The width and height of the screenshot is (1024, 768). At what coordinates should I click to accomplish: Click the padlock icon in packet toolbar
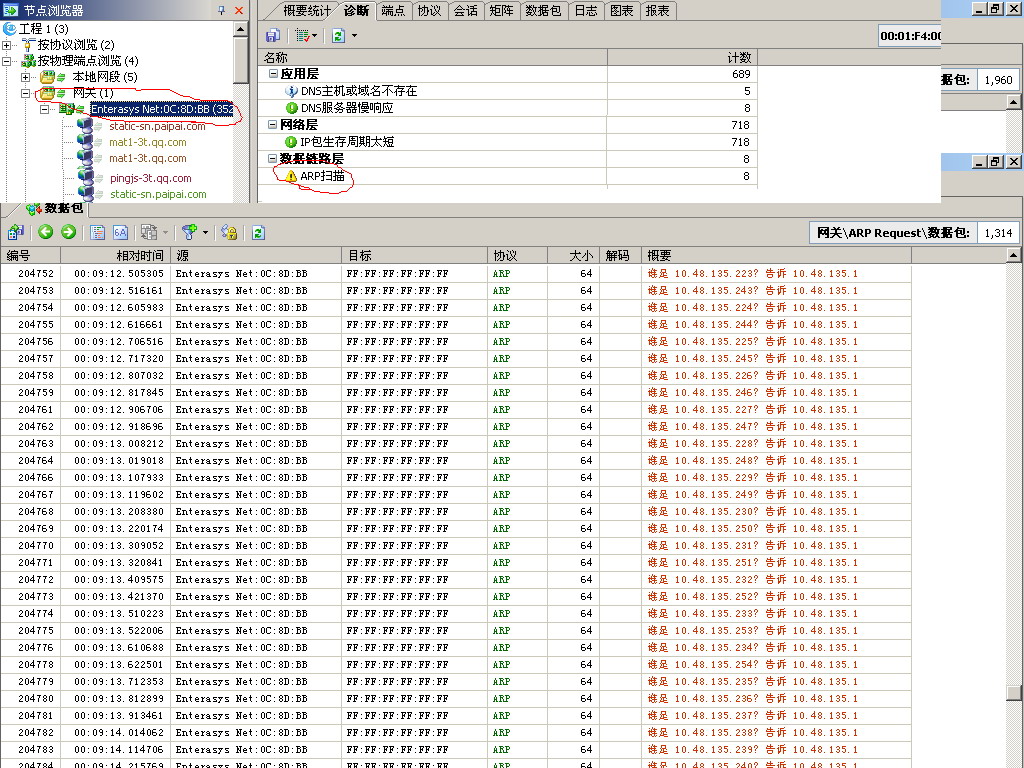click(x=229, y=232)
